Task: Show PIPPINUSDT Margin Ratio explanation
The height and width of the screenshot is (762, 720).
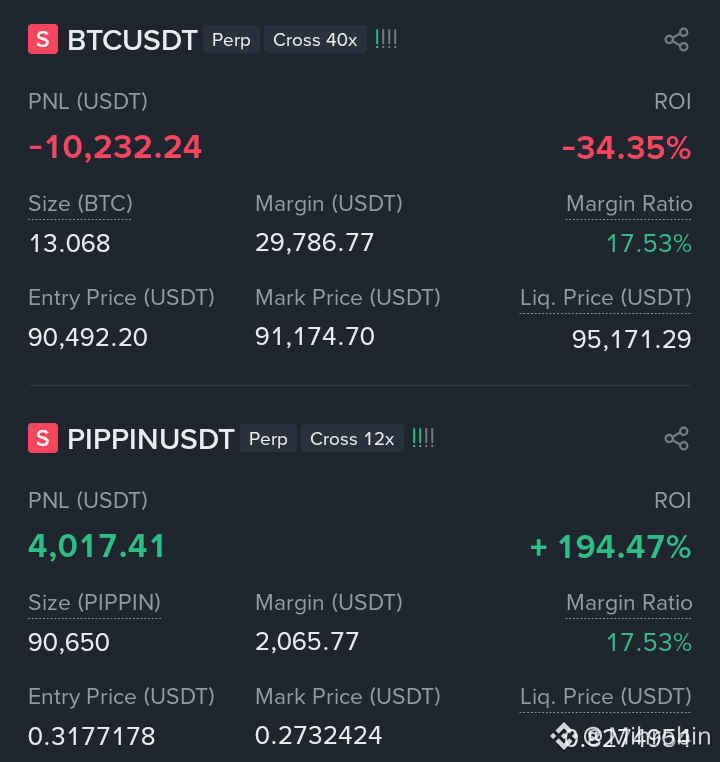Action: click(x=629, y=603)
